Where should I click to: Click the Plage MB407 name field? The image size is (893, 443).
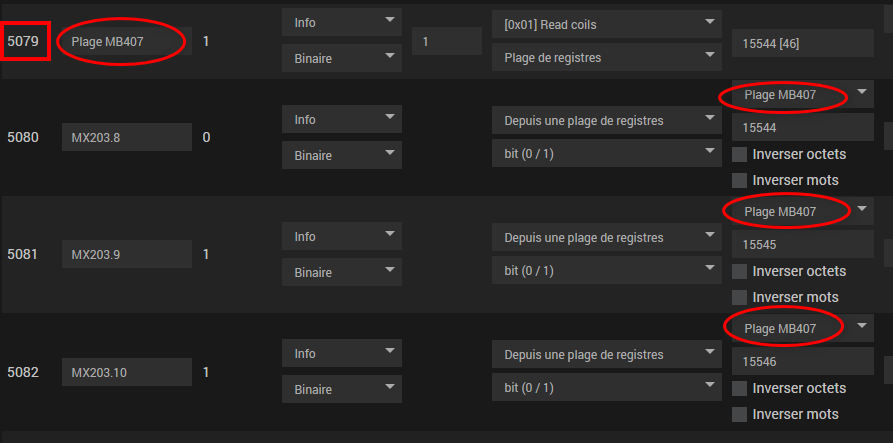(125, 41)
